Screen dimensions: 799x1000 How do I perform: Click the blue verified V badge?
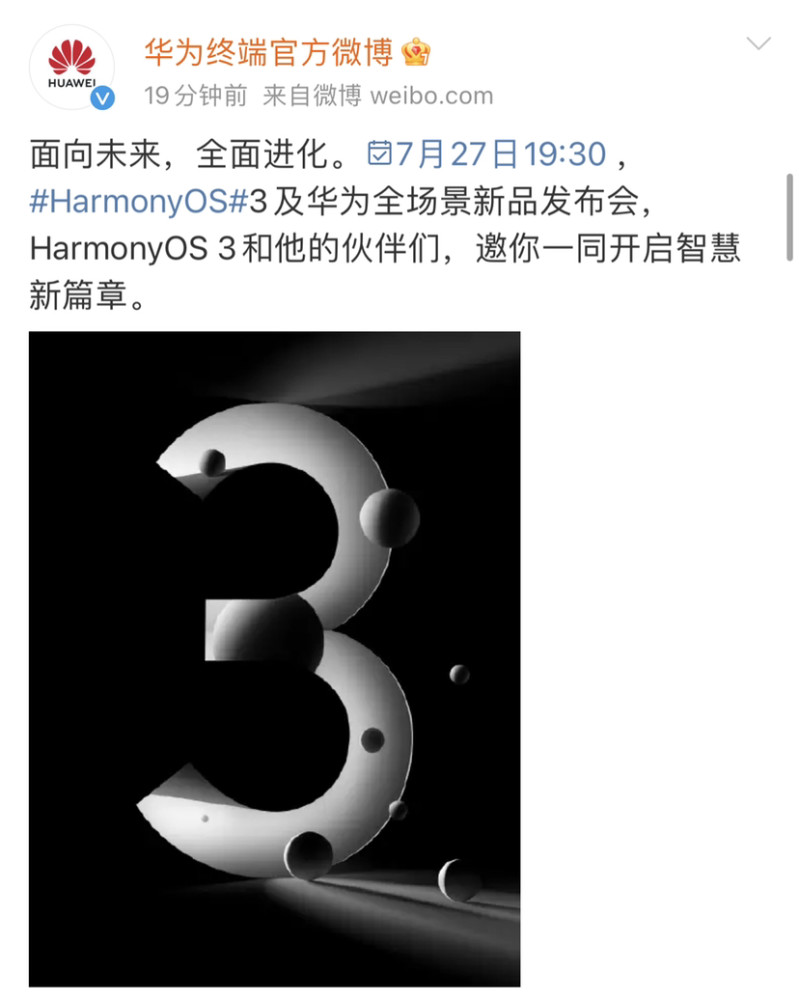click(x=102, y=98)
